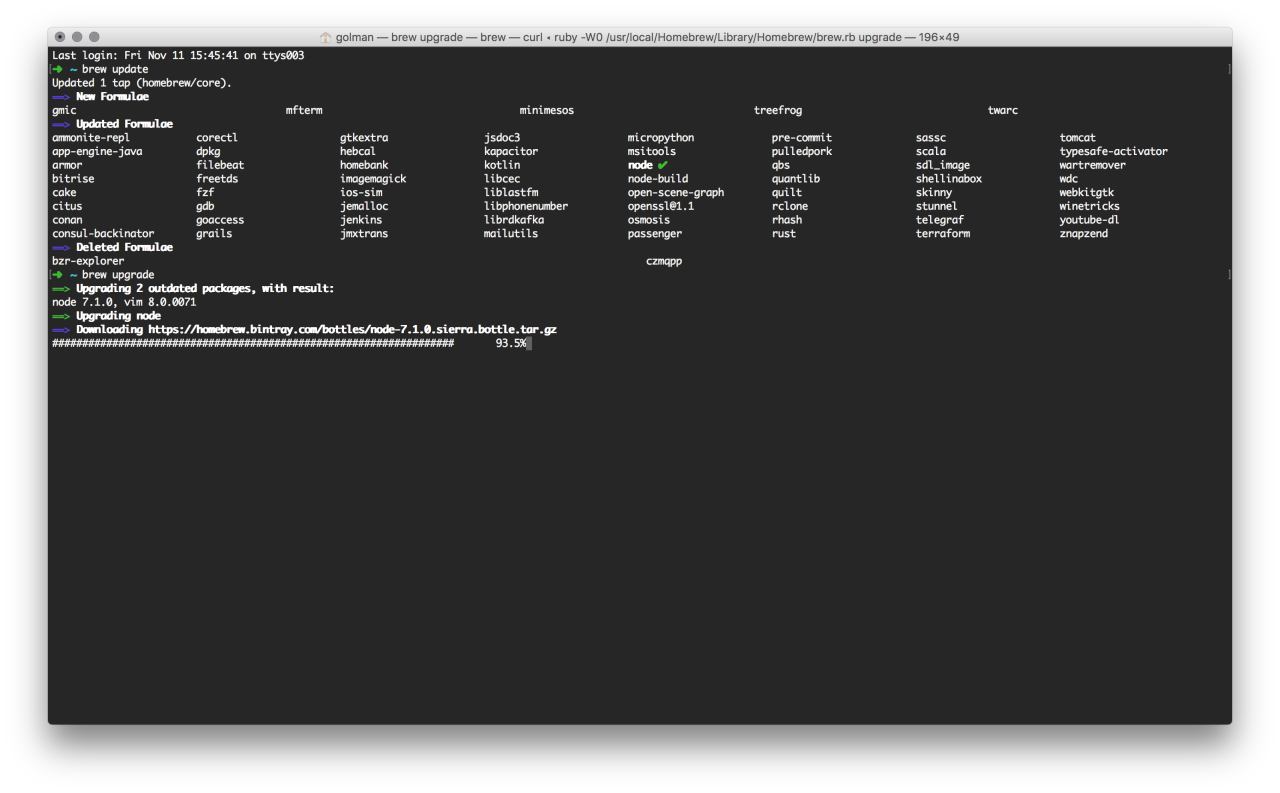Minimize the Terminal window with the yellow button
Screen dimensions: 1280x793
(x=77, y=37)
